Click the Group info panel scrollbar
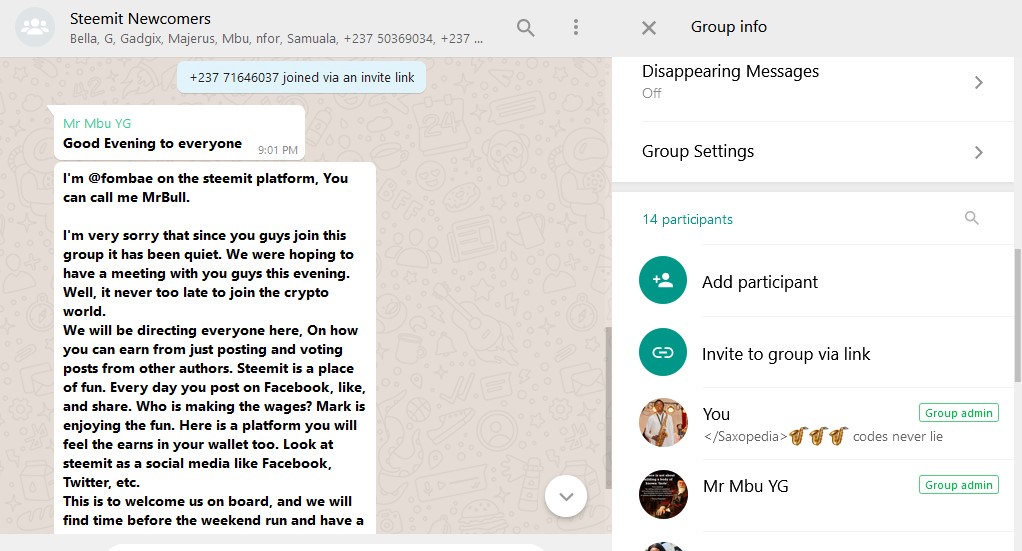The height and width of the screenshot is (551, 1022). (x=1017, y=315)
